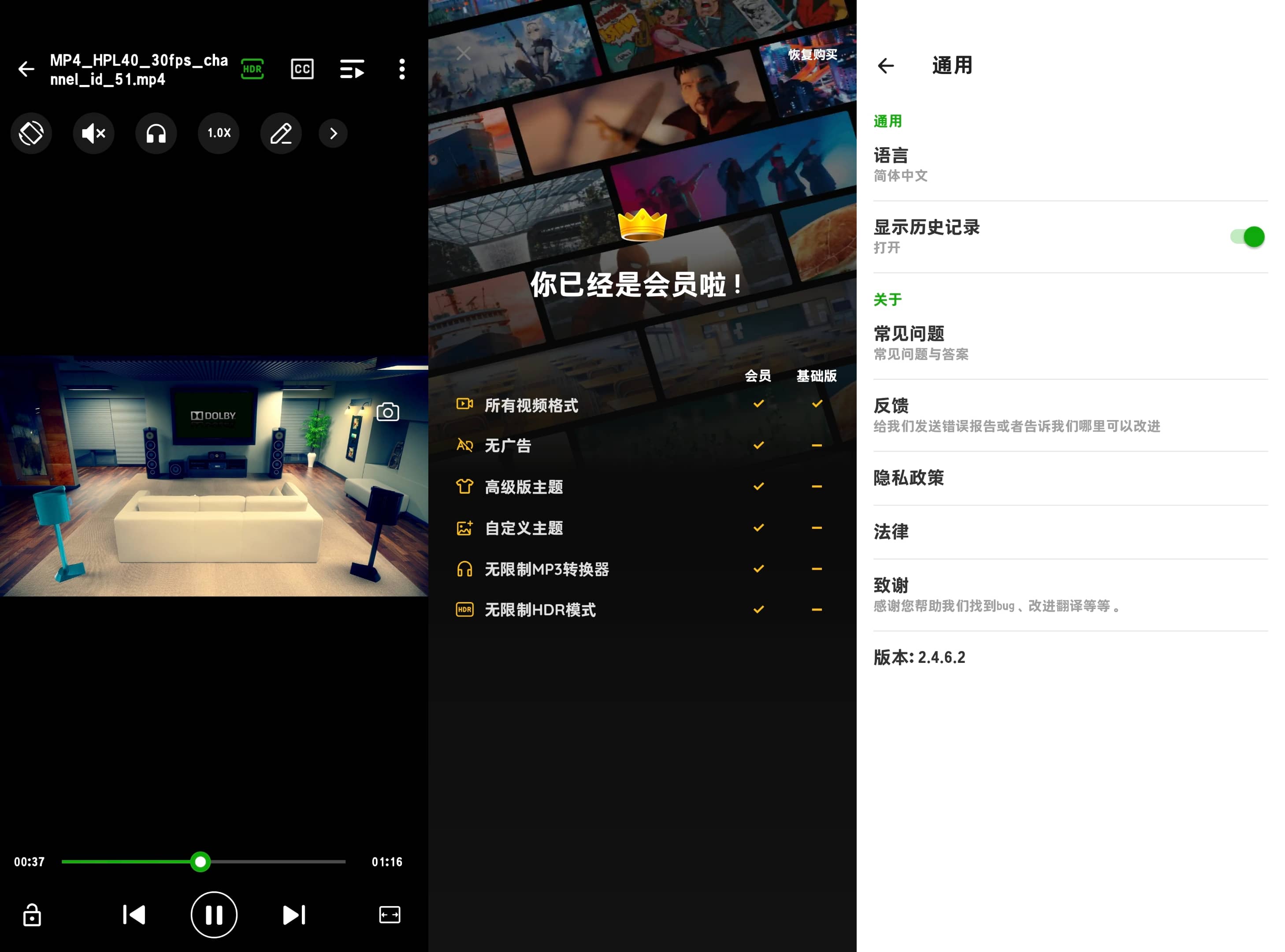Expand more player tools with the chevron
Screen dimensions: 1285x952
[x=333, y=134]
